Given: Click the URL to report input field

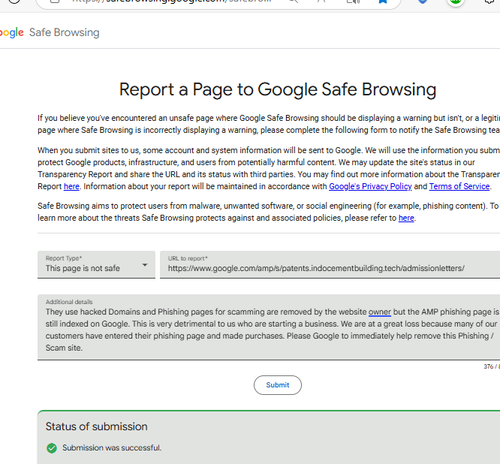Looking at the screenshot, I should 330,265.
